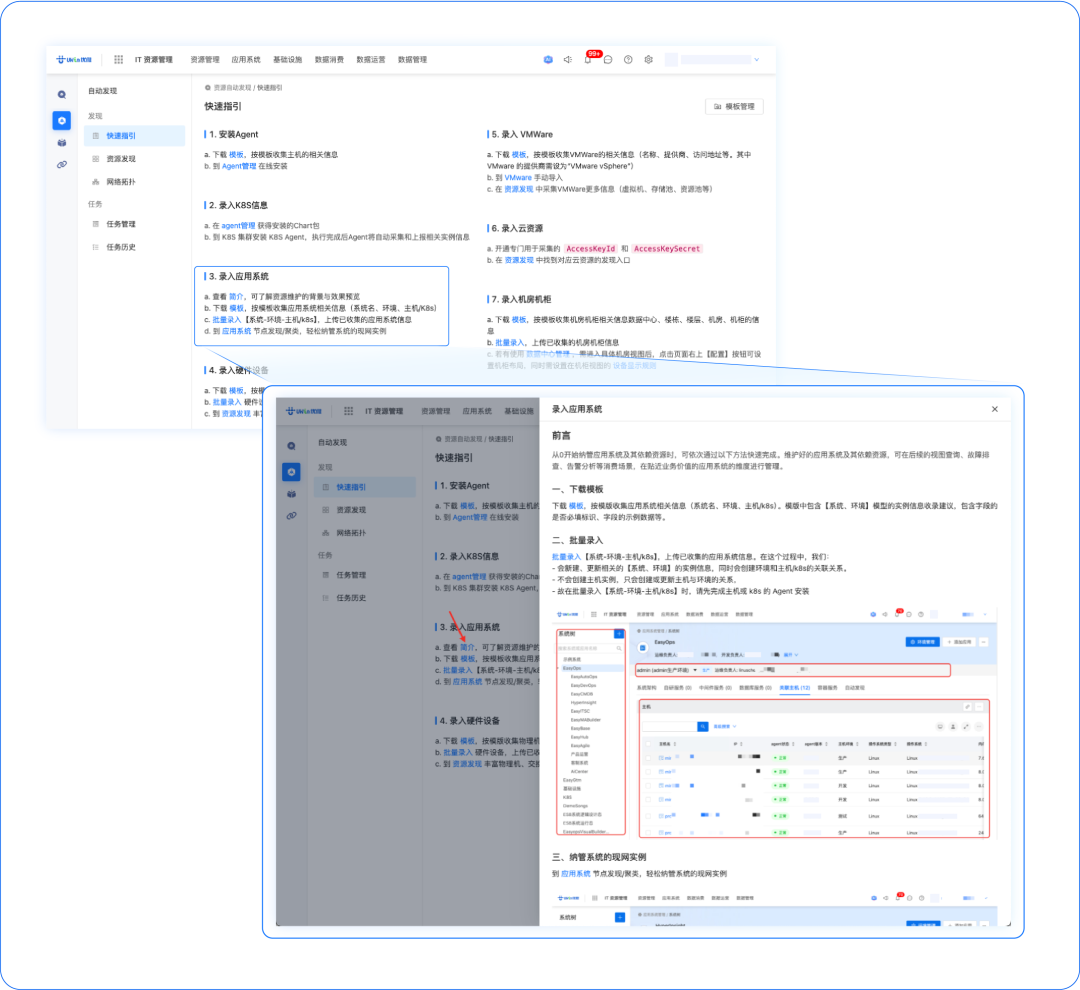The width and height of the screenshot is (1080, 990).
Task: Click the search icon in upper left rail
Action: coord(62,95)
